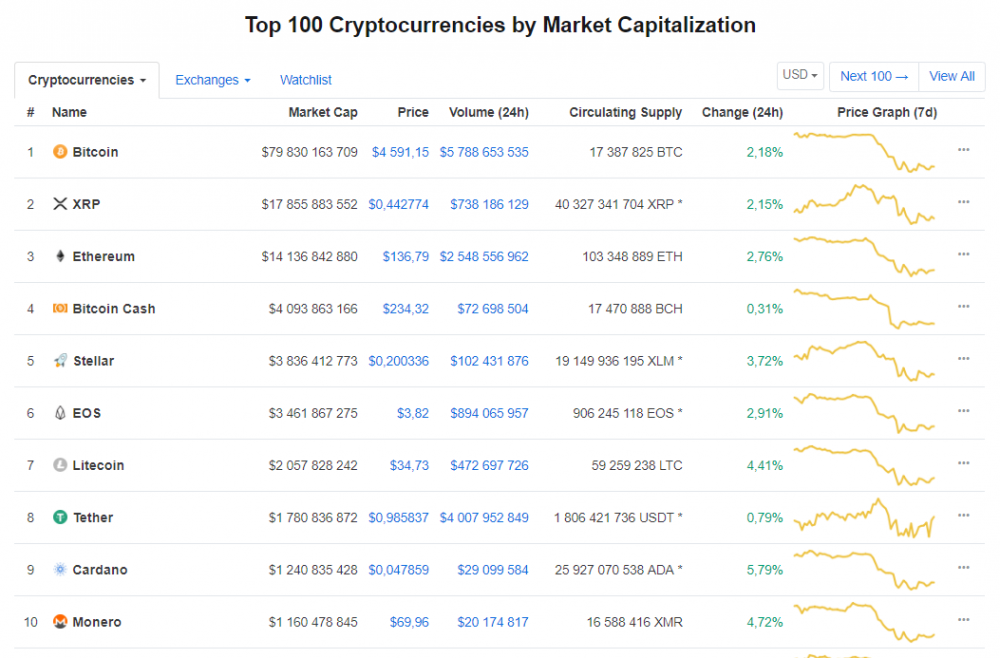The image size is (1000, 658).
Task: Open the Ethereum 7d price graph
Action: (x=864, y=255)
